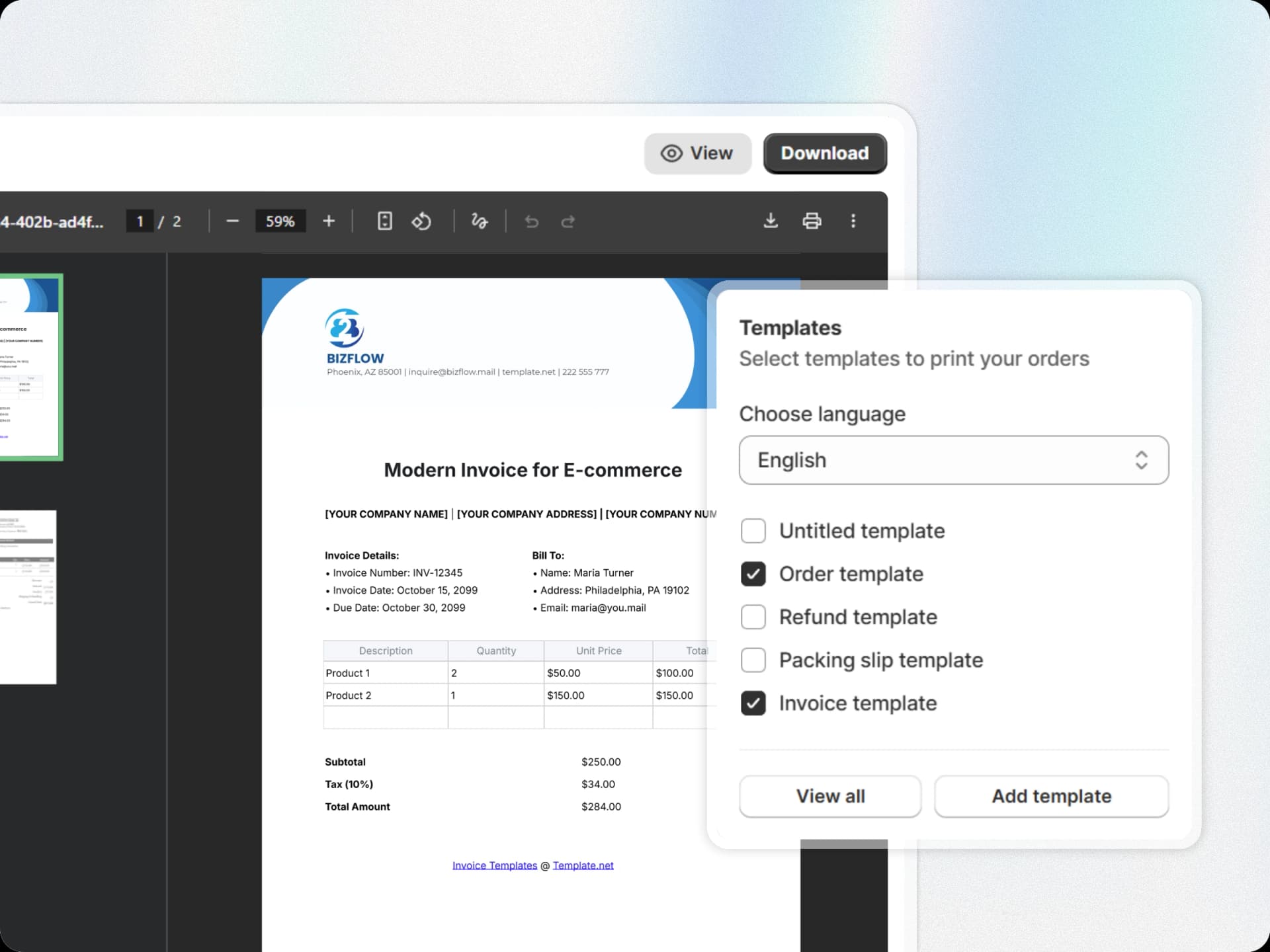Click the print icon in the toolbar
The height and width of the screenshot is (952, 1270).
point(812,221)
